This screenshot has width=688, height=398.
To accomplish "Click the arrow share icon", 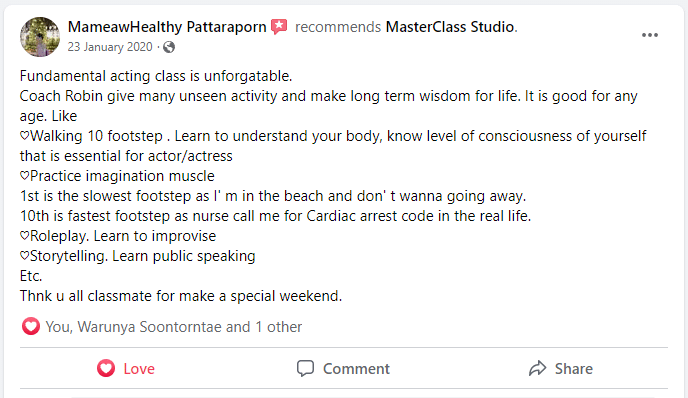I will [537, 369].
